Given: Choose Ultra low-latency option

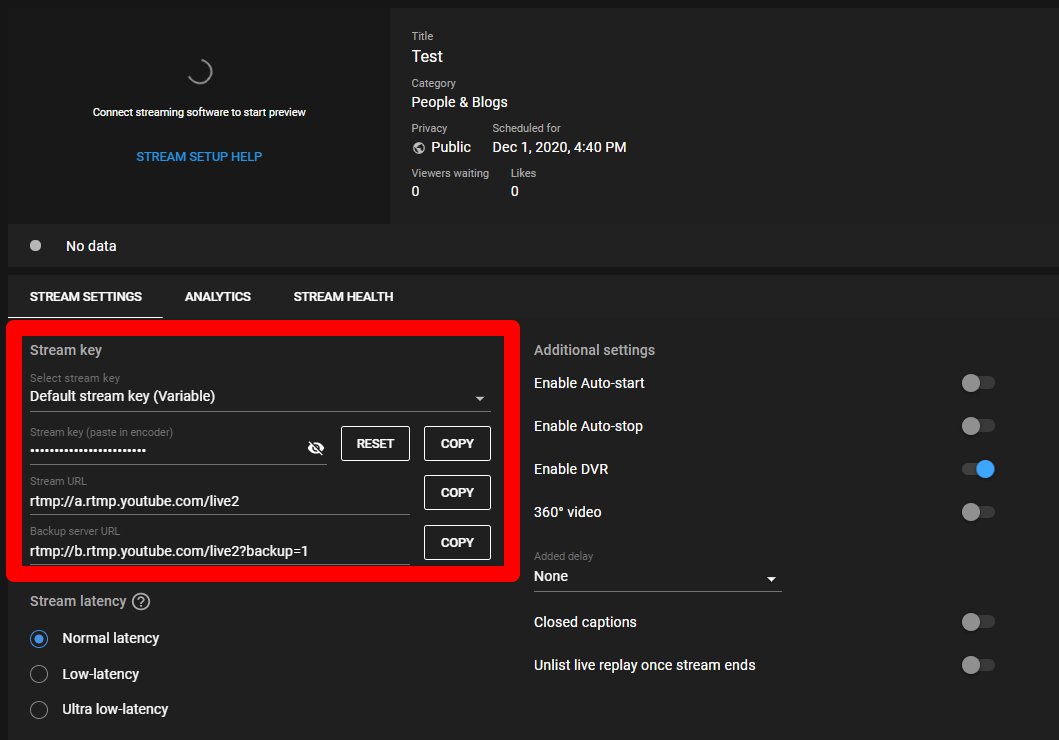Looking at the screenshot, I should click(x=40, y=710).
